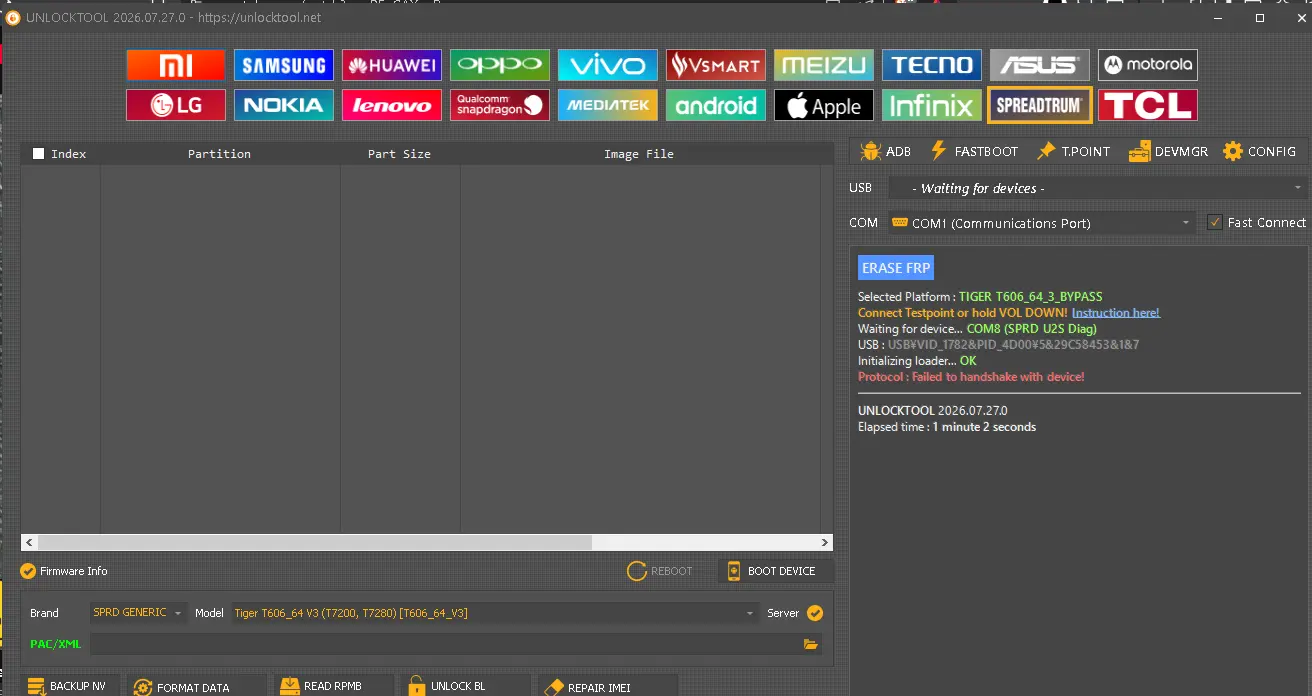Select the Vsmart brand logo
This screenshot has height=696, width=1312.
pos(716,65)
